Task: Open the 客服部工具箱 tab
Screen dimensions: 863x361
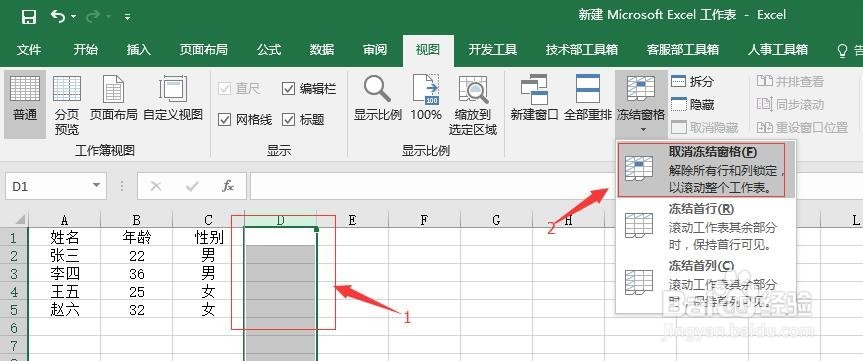Action: click(682, 50)
